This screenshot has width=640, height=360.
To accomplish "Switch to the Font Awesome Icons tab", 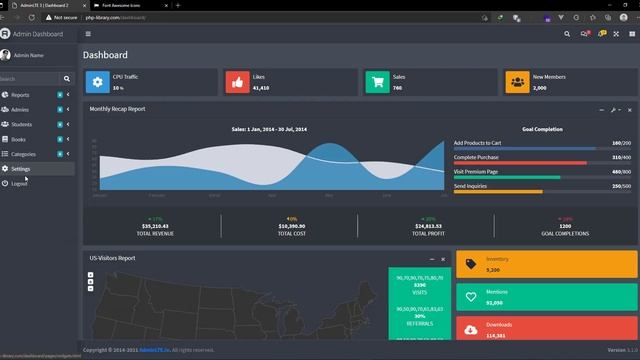I will [x=131, y=5].
